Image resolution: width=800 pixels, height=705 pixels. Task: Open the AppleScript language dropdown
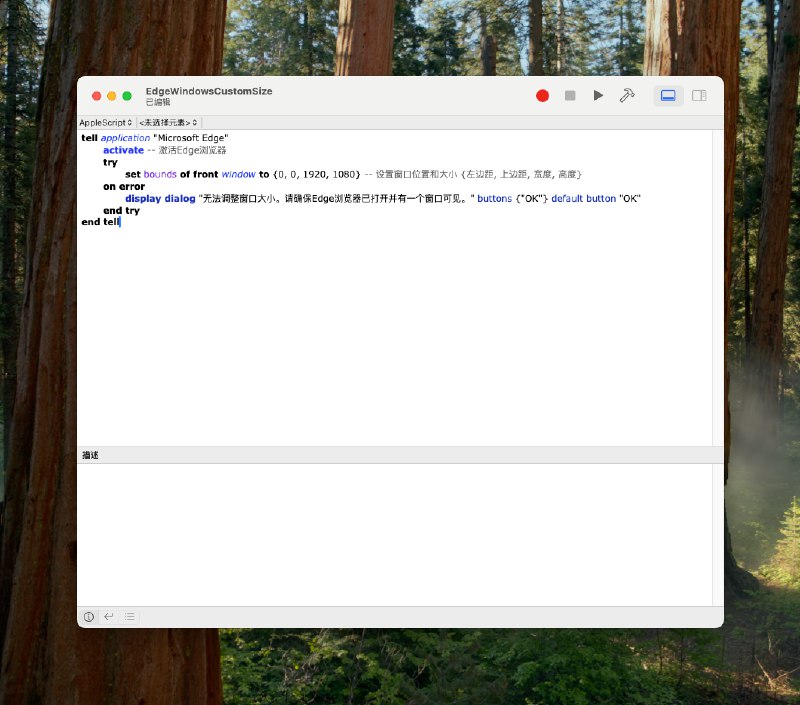106,122
